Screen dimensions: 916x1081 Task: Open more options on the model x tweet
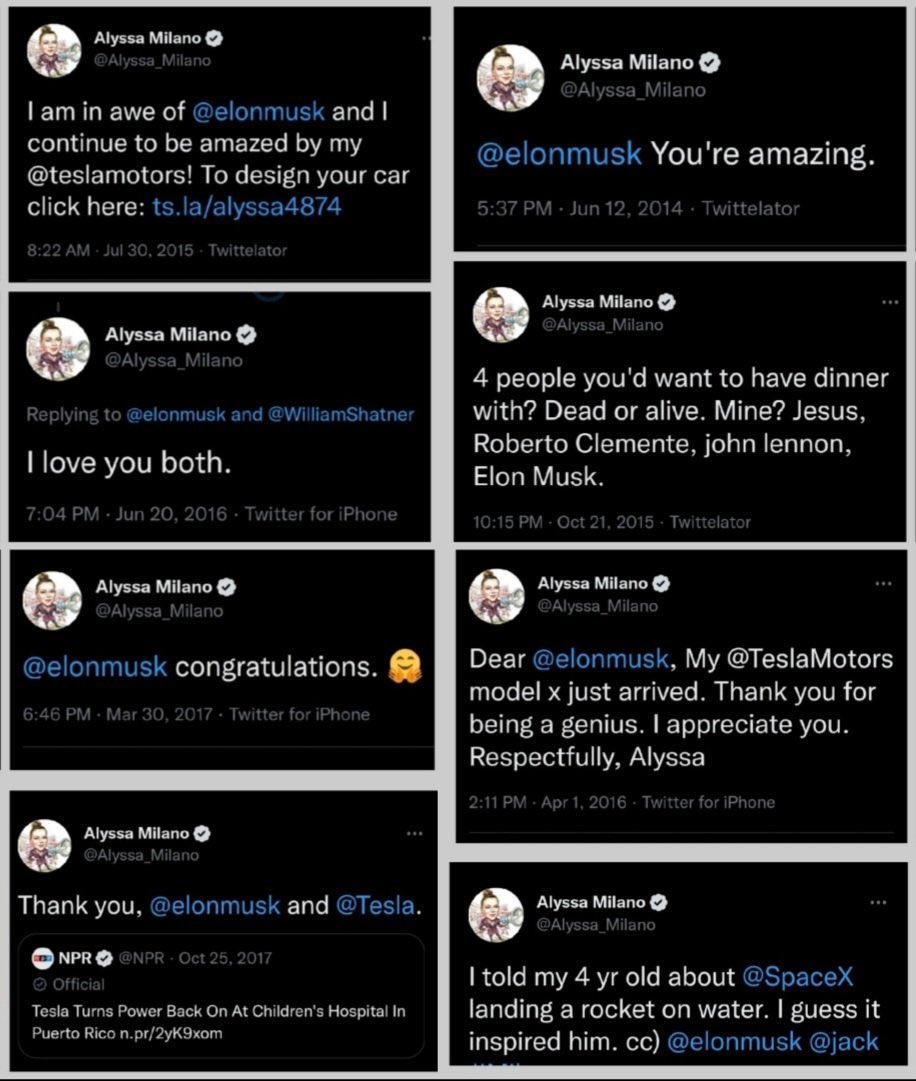click(882, 583)
